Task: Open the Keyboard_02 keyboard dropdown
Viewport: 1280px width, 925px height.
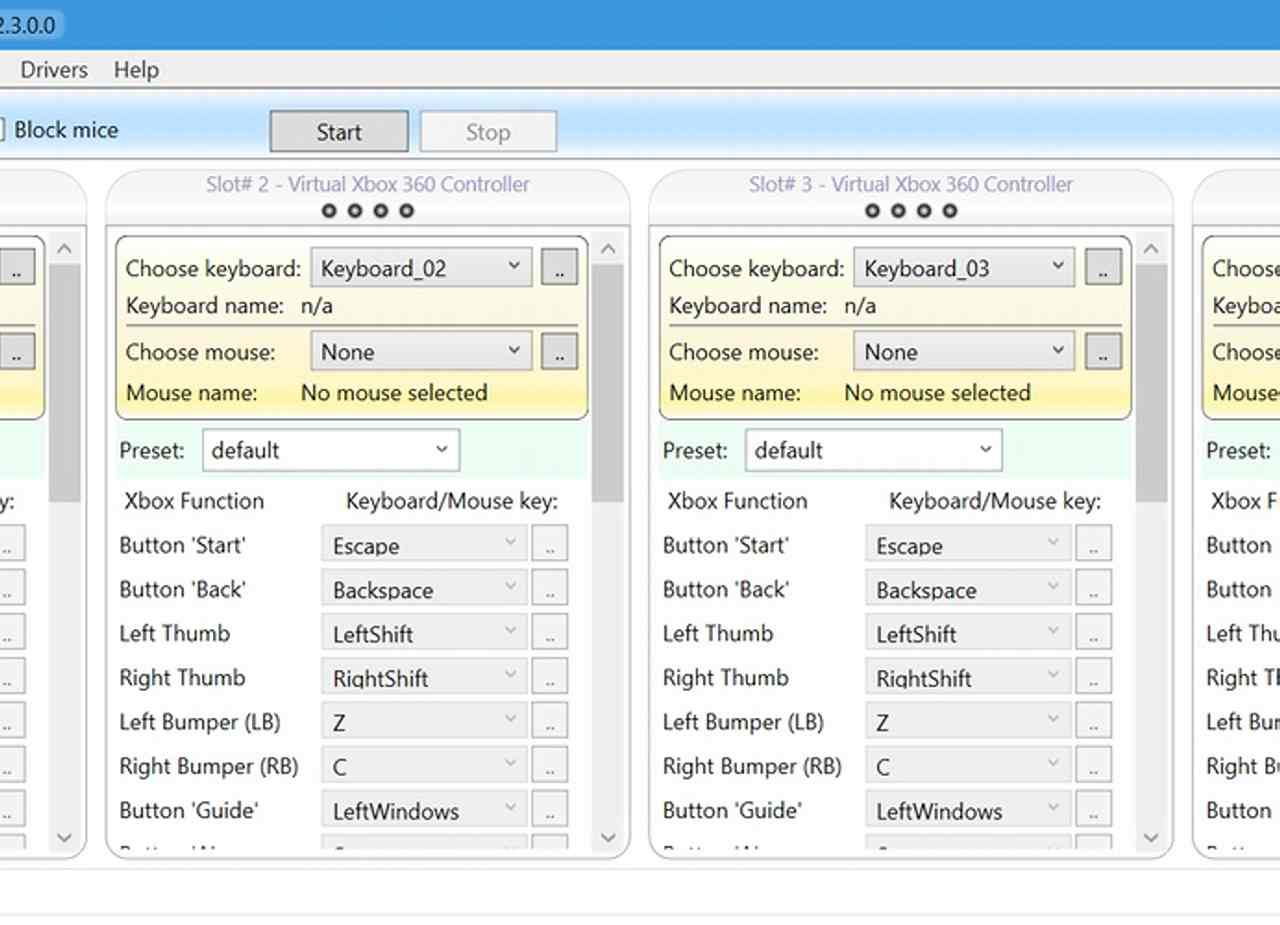Action: [x=420, y=268]
